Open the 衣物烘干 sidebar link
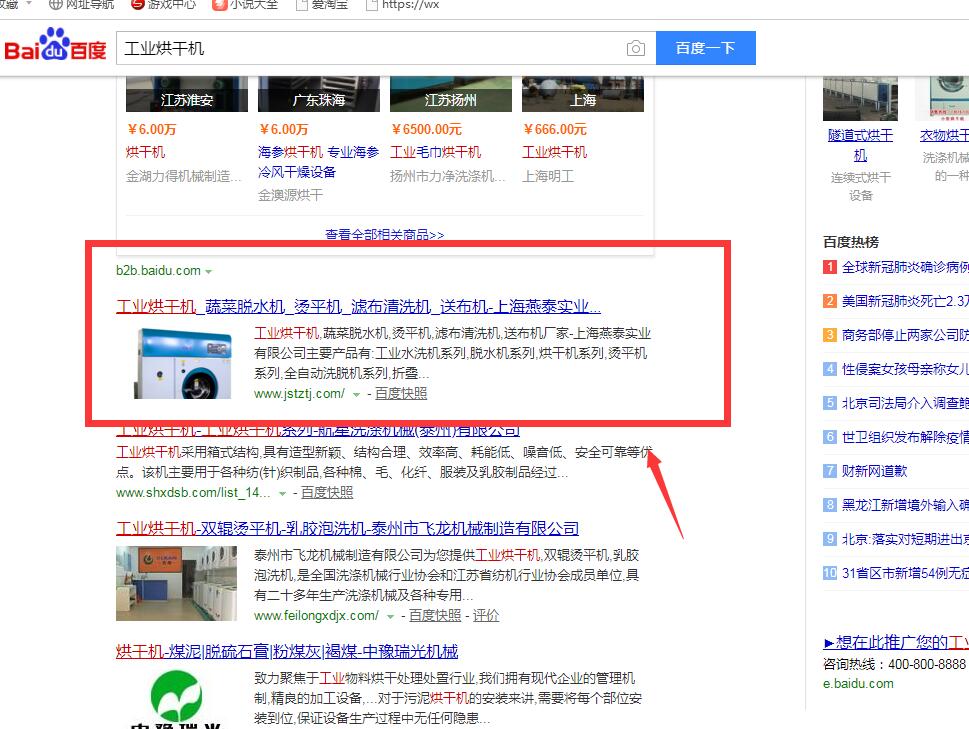Screen dimensions: 969x729 pos(944,135)
